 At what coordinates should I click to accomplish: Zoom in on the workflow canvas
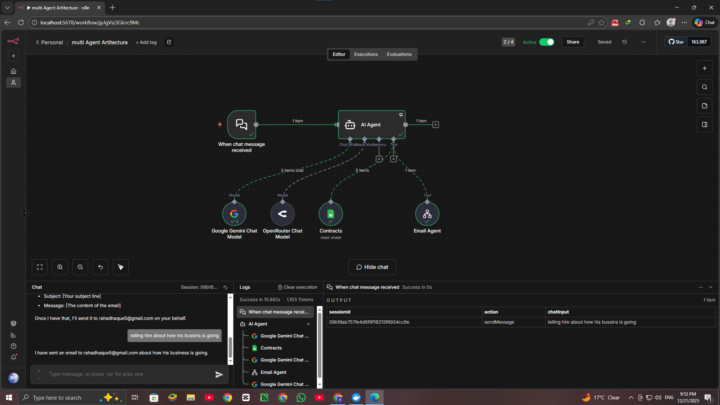coord(60,267)
